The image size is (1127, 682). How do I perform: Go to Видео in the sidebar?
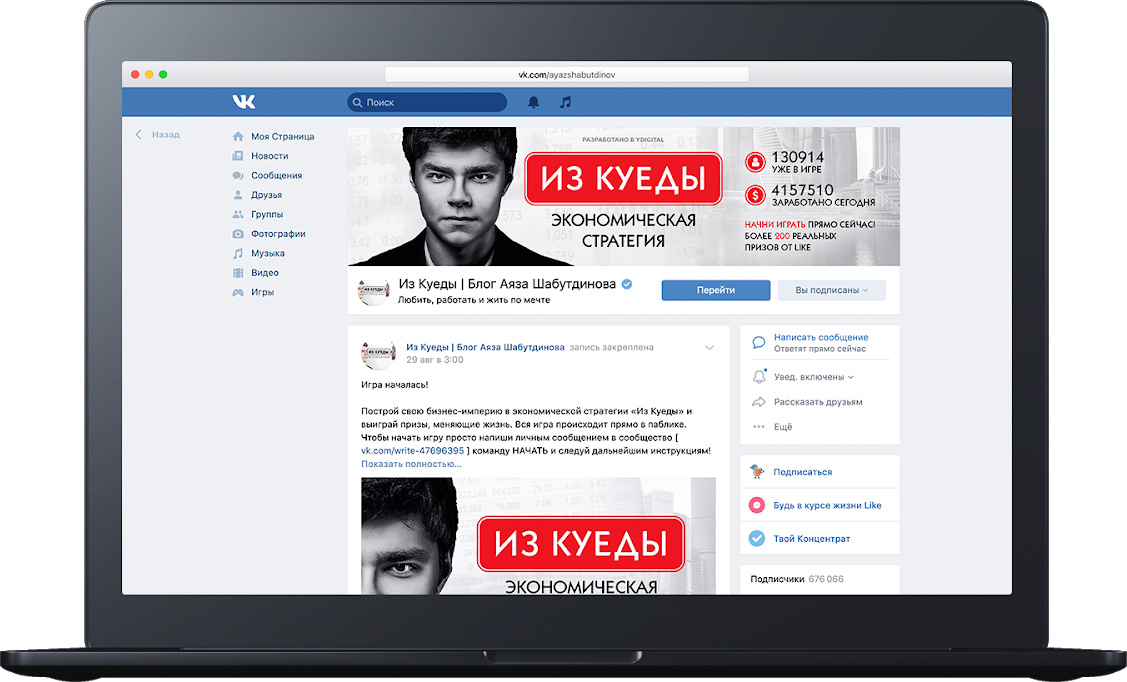[264, 272]
